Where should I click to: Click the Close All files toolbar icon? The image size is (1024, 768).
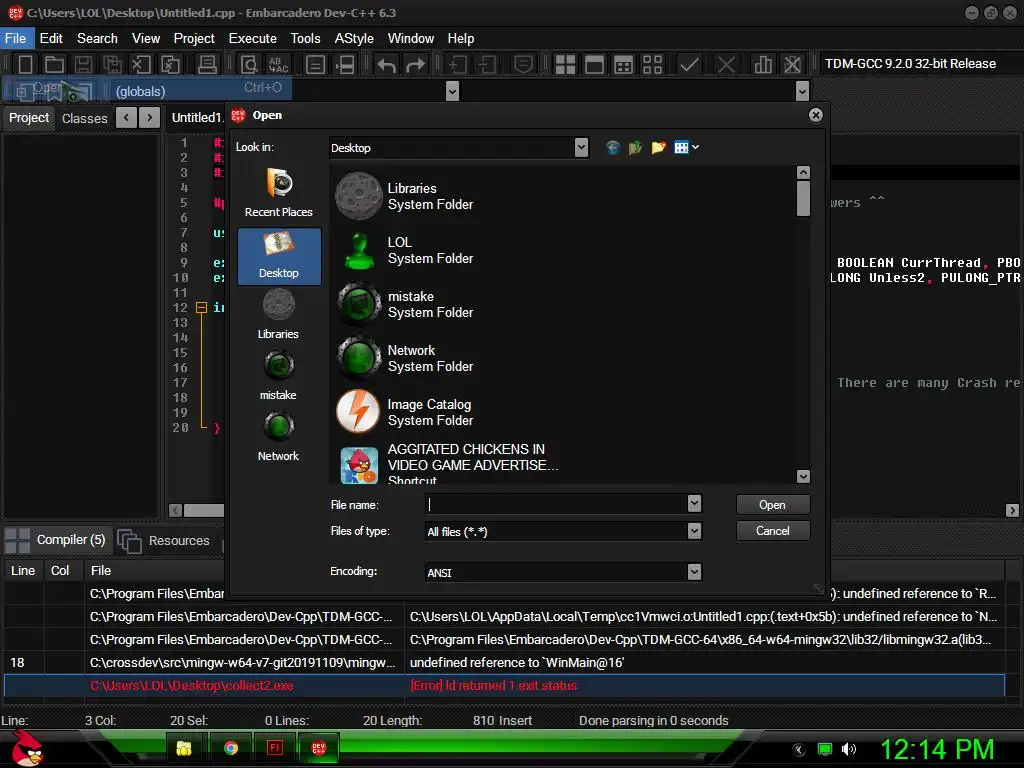(170, 64)
